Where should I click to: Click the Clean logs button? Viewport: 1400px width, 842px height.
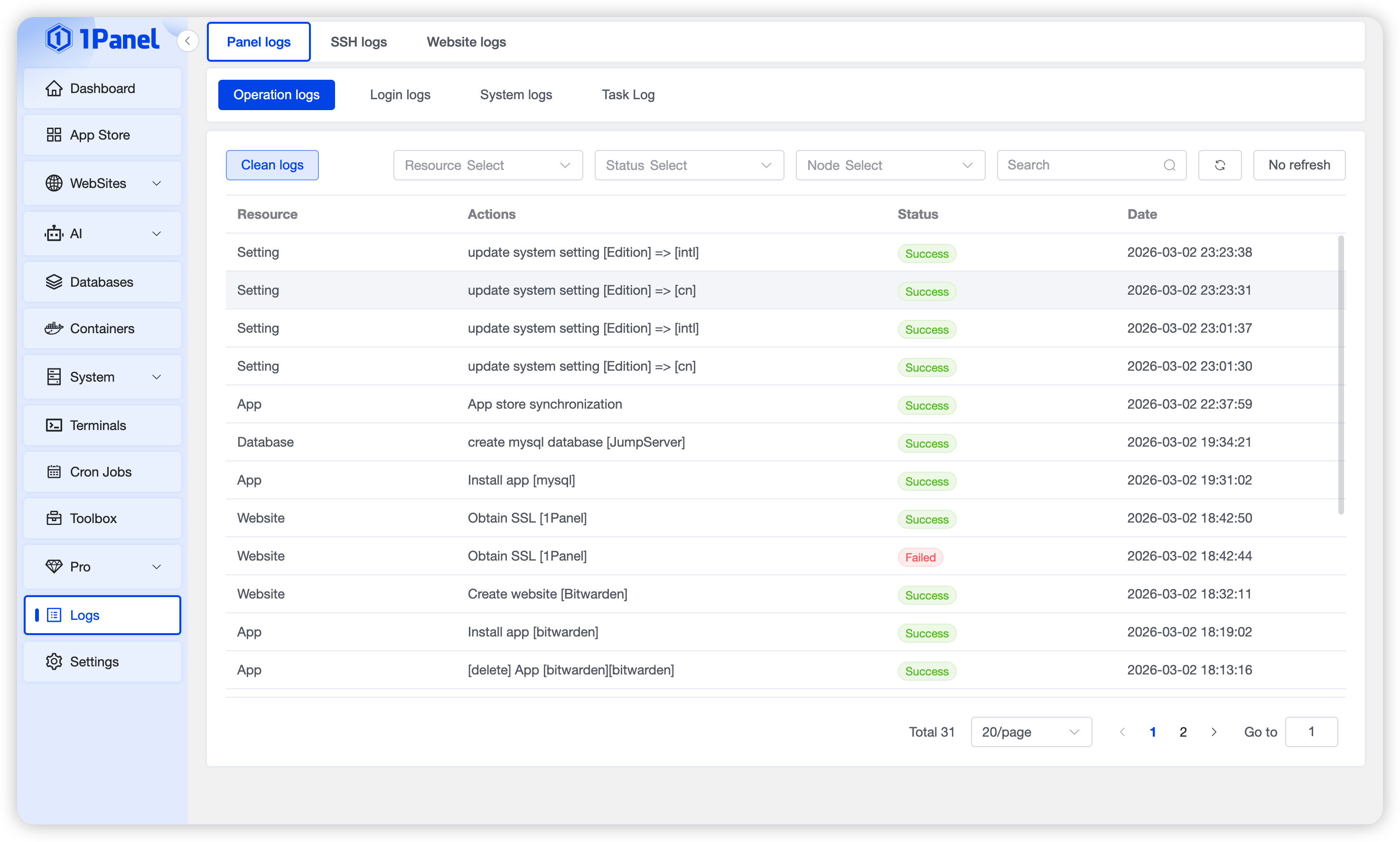coord(272,165)
